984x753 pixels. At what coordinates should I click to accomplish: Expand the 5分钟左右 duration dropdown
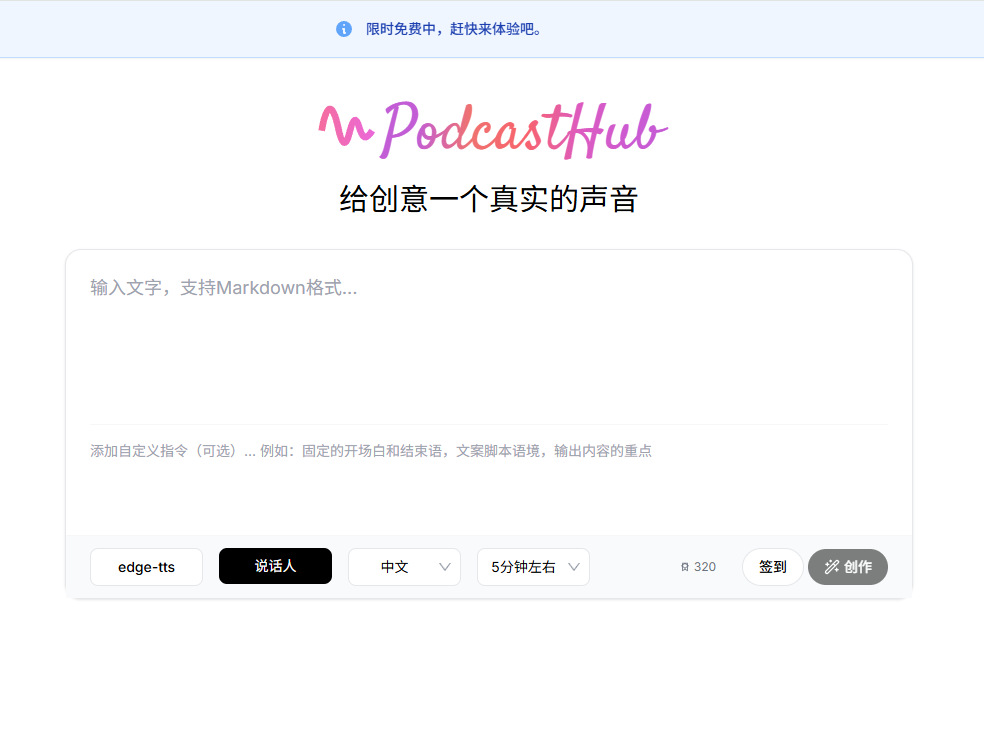(x=533, y=567)
